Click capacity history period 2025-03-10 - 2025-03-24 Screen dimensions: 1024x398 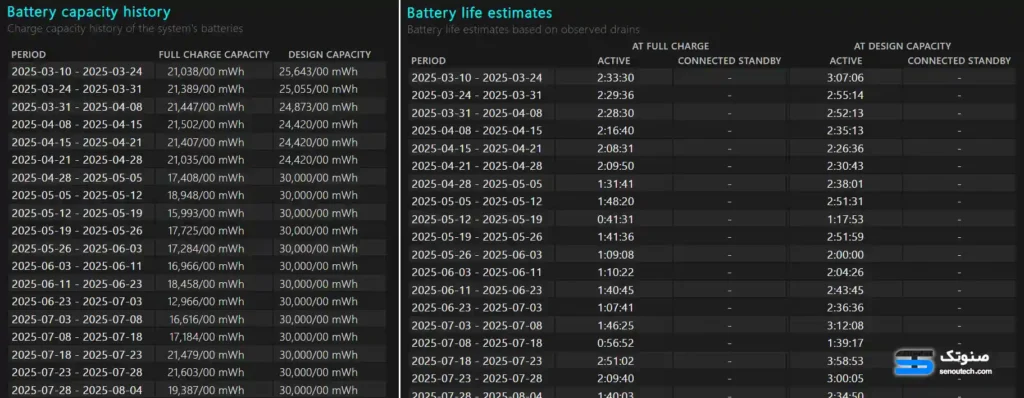click(76, 71)
